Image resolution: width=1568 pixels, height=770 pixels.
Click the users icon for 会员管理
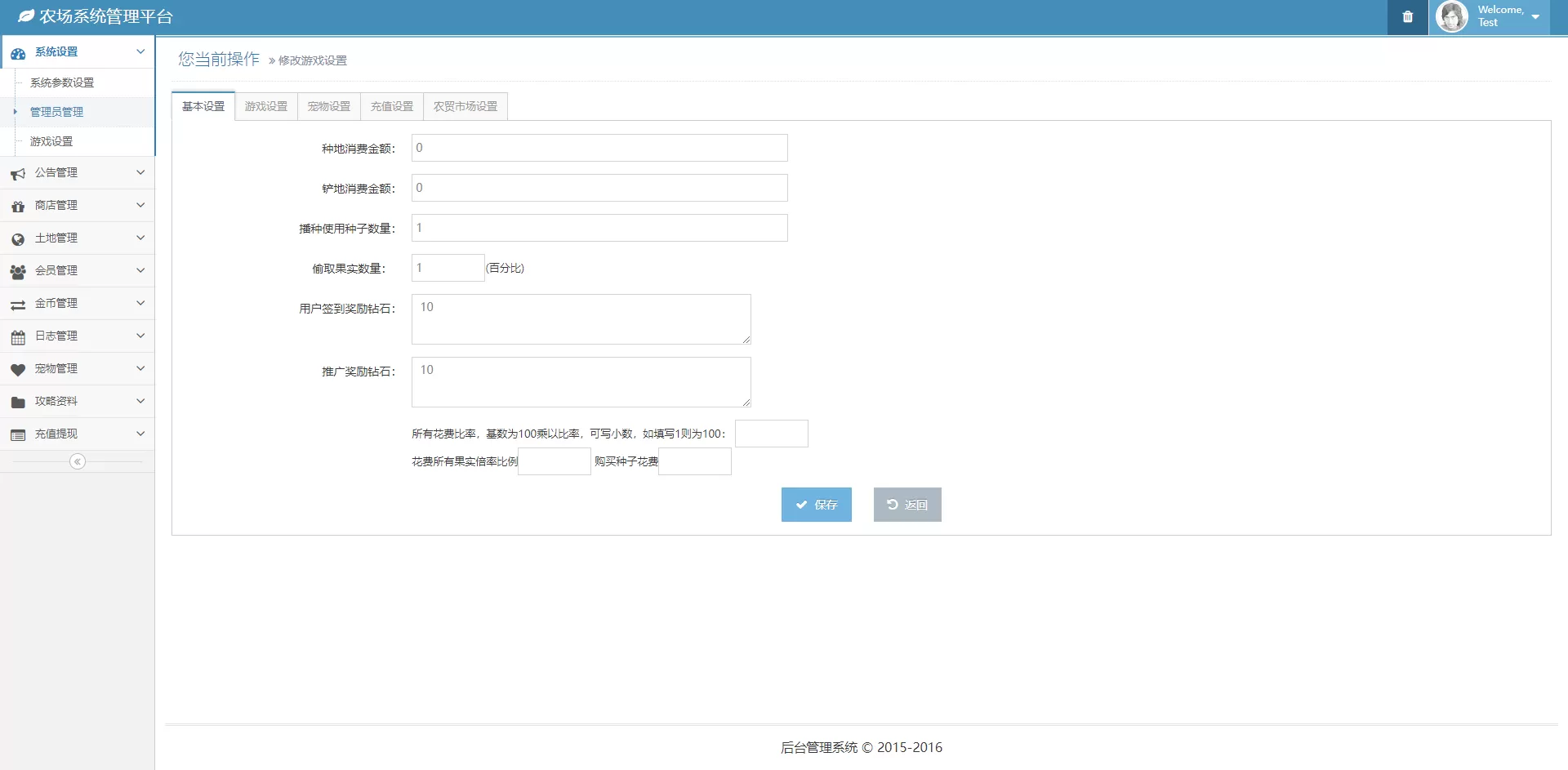(18, 272)
